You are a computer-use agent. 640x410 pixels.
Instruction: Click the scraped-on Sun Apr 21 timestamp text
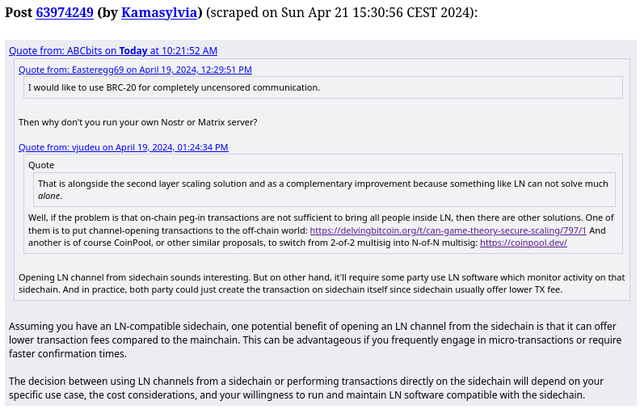(341, 13)
